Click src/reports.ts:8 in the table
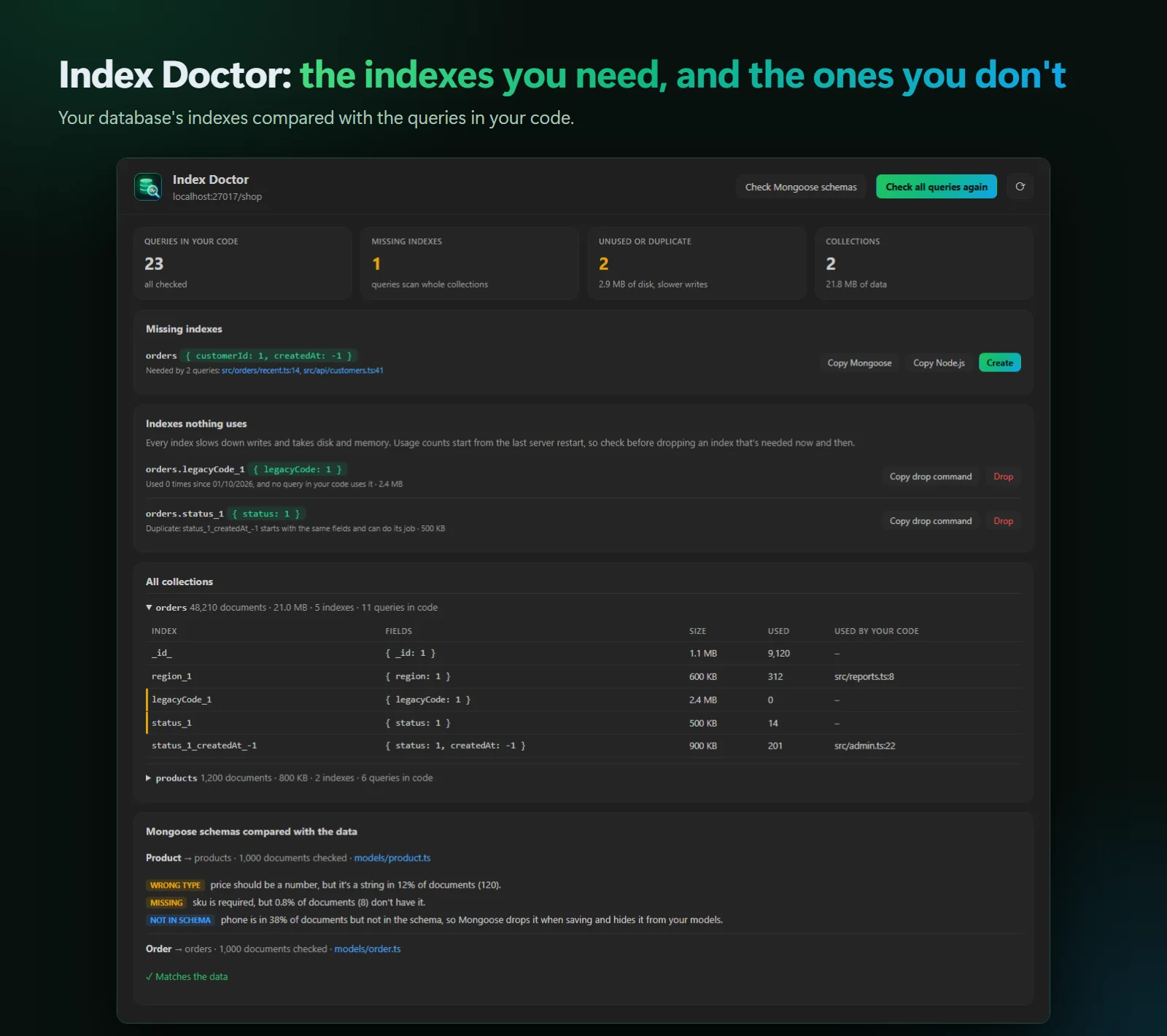 coord(864,676)
